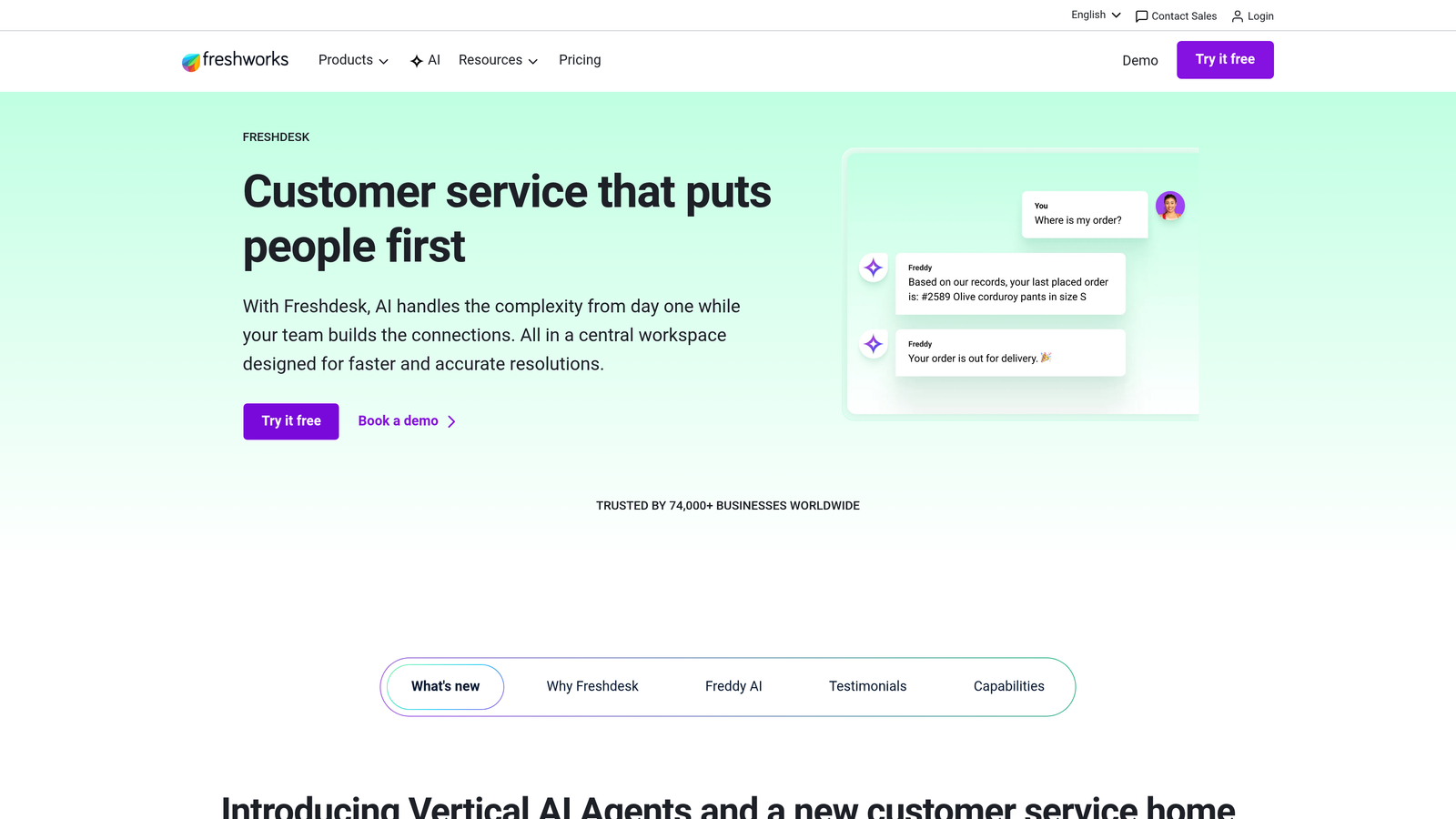Click Freddy sparkle icon beside order records message

[874, 268]
